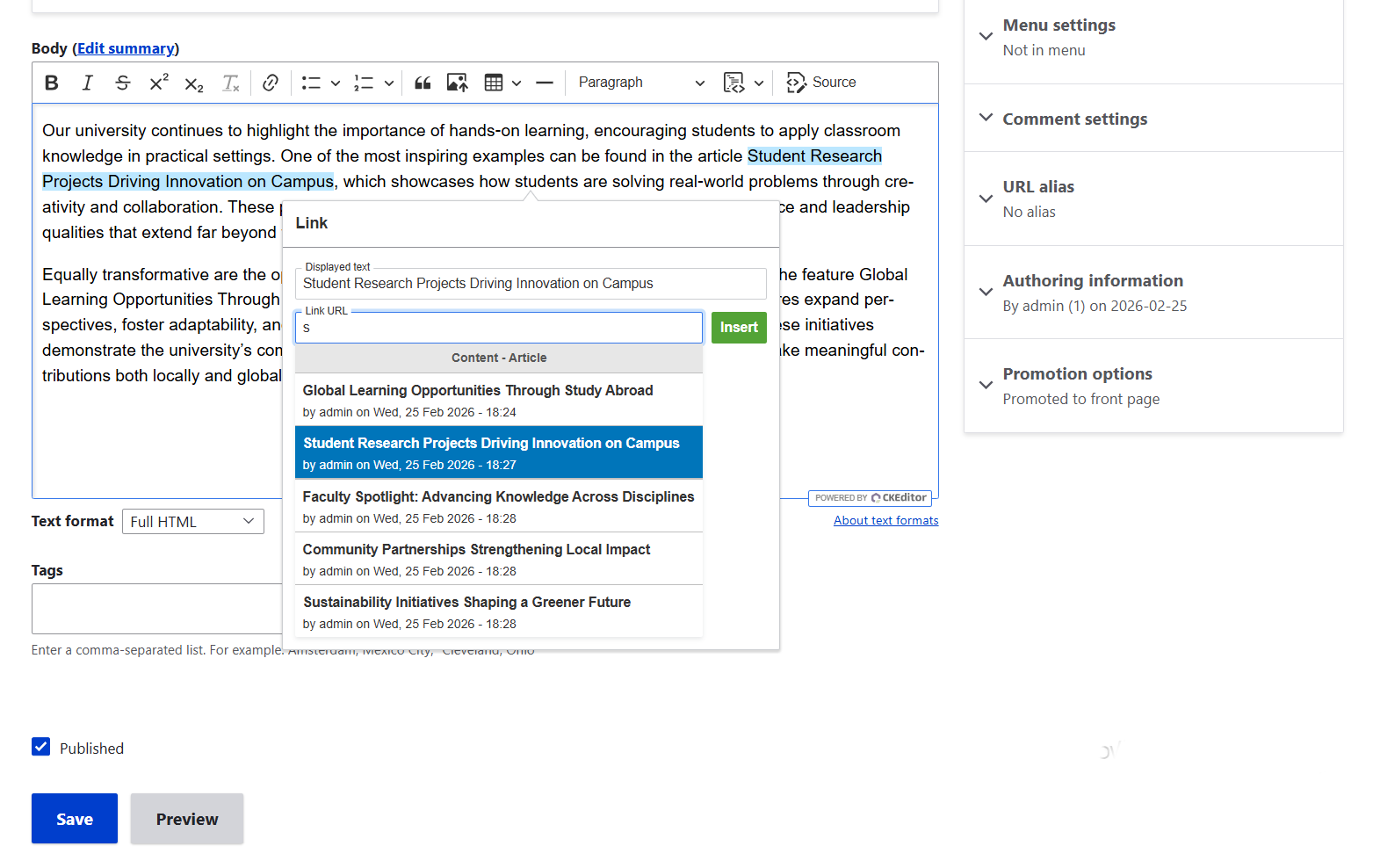This screenshot has width=1373, height=868.
Task: Click the green Insert button
Action: [x=739, y=327]
